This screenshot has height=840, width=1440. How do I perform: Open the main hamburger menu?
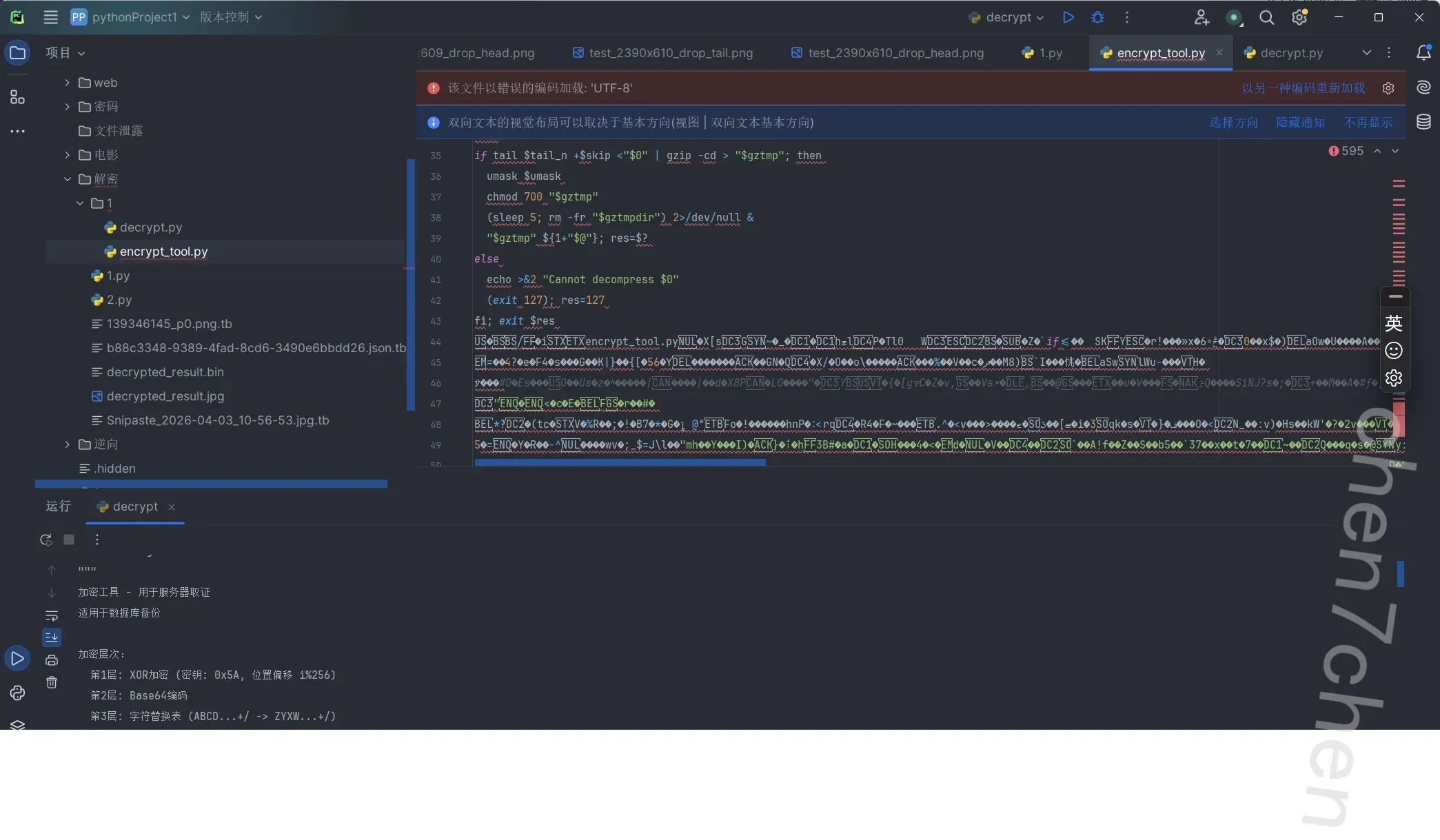click(x=50, y=17)
